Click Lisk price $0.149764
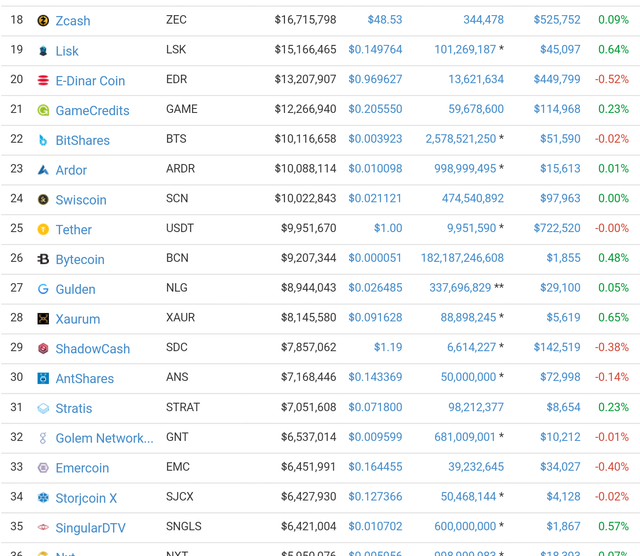This screenshot has width=640, height=556. point(375,49)
